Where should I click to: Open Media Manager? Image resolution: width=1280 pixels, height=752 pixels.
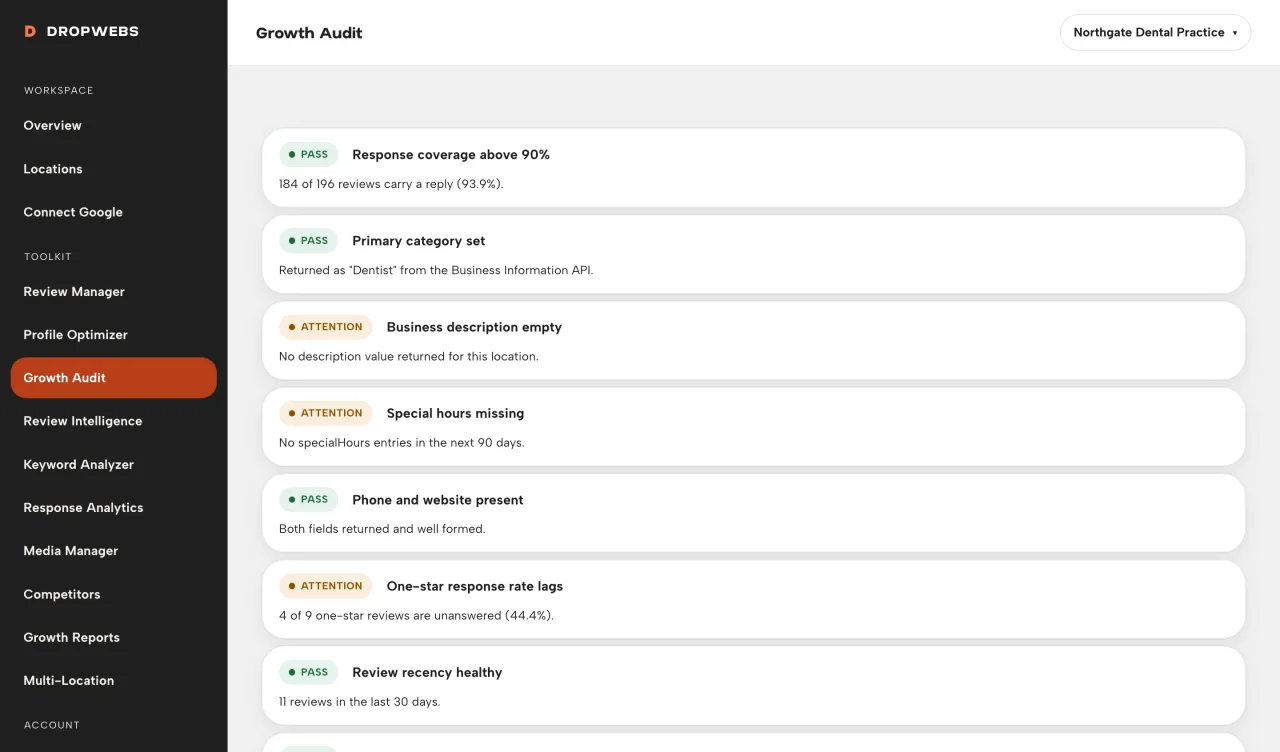[x=113, y=551]
